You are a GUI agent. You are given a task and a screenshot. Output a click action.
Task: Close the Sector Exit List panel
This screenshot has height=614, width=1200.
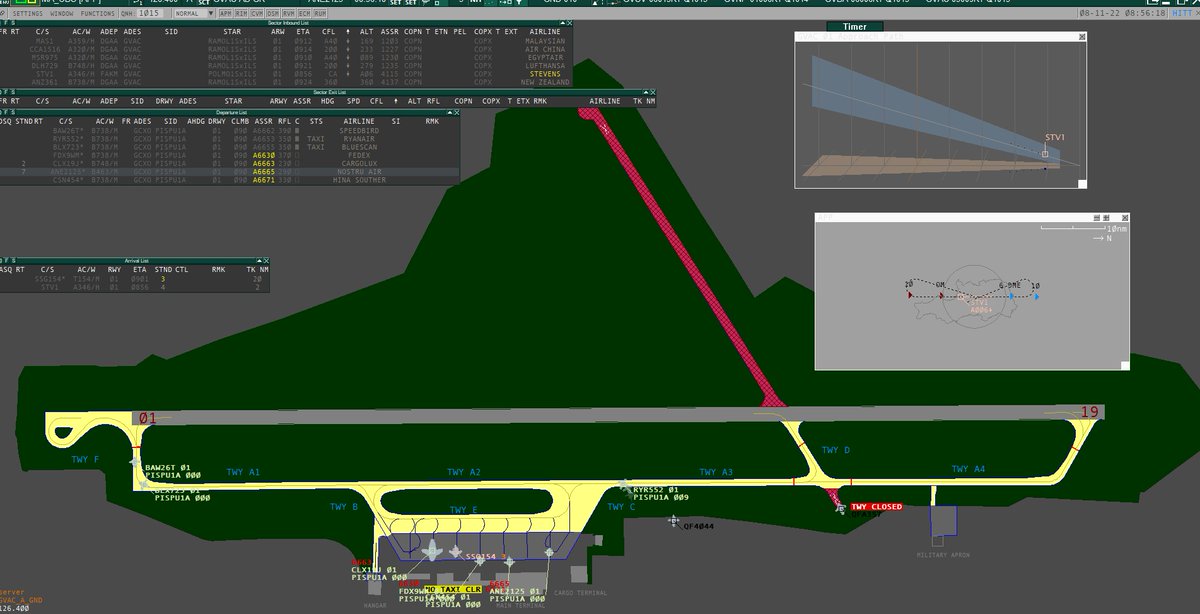[x=655, y=91]
